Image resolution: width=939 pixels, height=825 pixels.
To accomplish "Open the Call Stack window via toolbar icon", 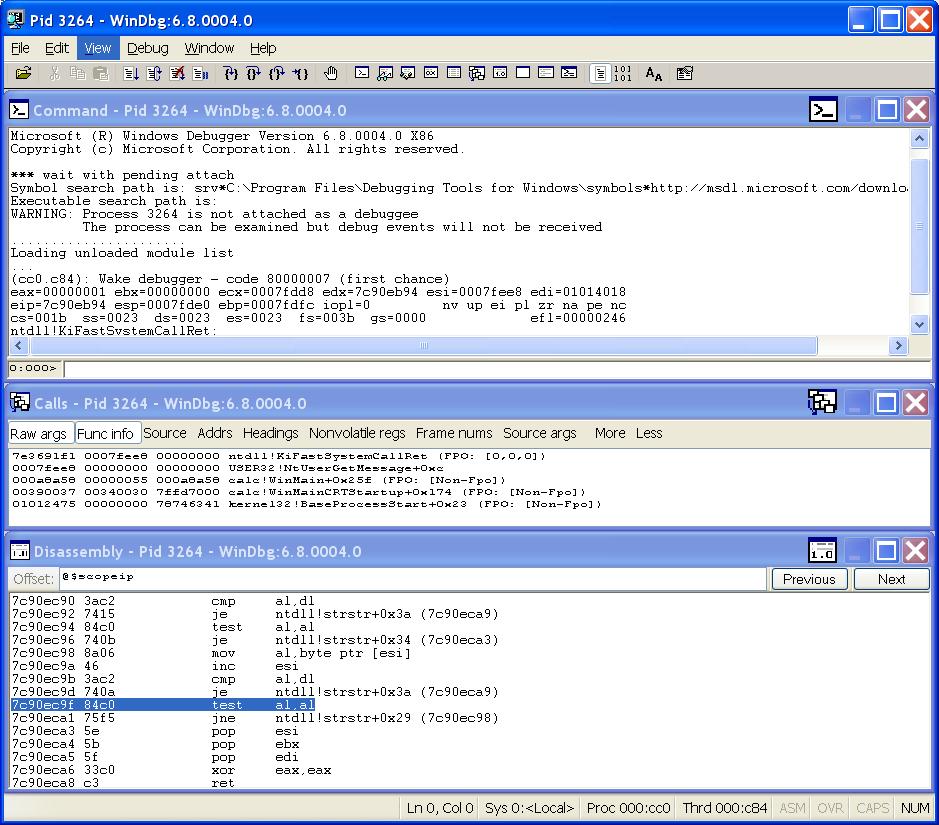I will 477,73.
